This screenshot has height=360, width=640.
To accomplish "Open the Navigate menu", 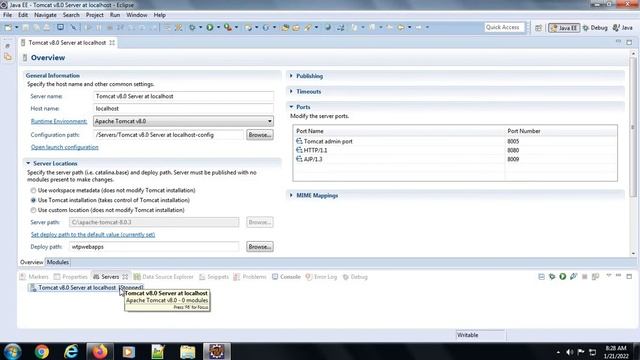I will point(45,15).
